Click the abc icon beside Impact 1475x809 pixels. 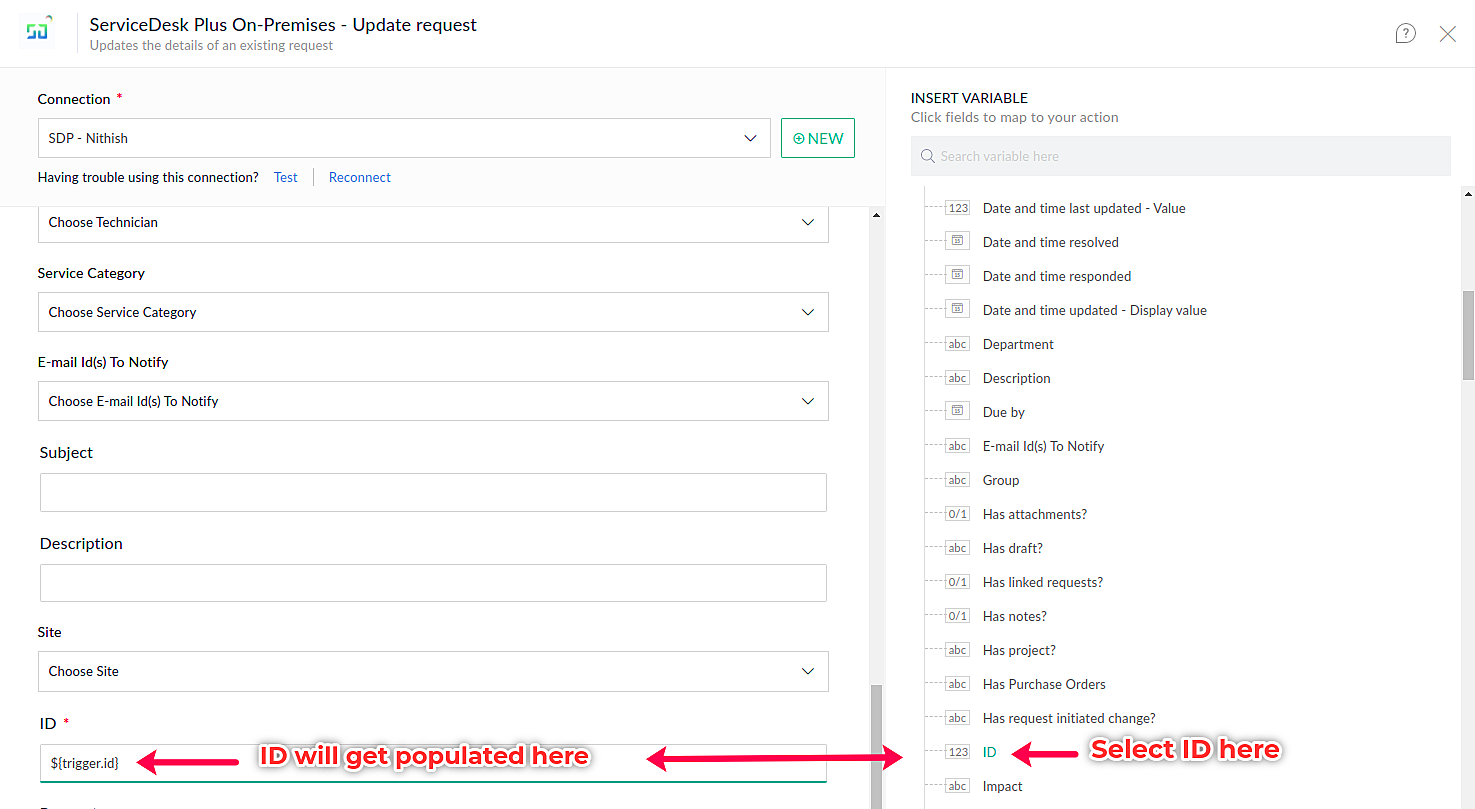[958, 786]
